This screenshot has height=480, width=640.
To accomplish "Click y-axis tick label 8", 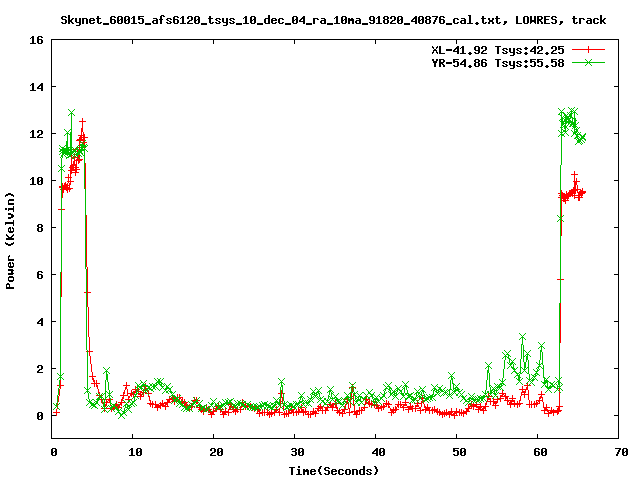I will [40, 228].
